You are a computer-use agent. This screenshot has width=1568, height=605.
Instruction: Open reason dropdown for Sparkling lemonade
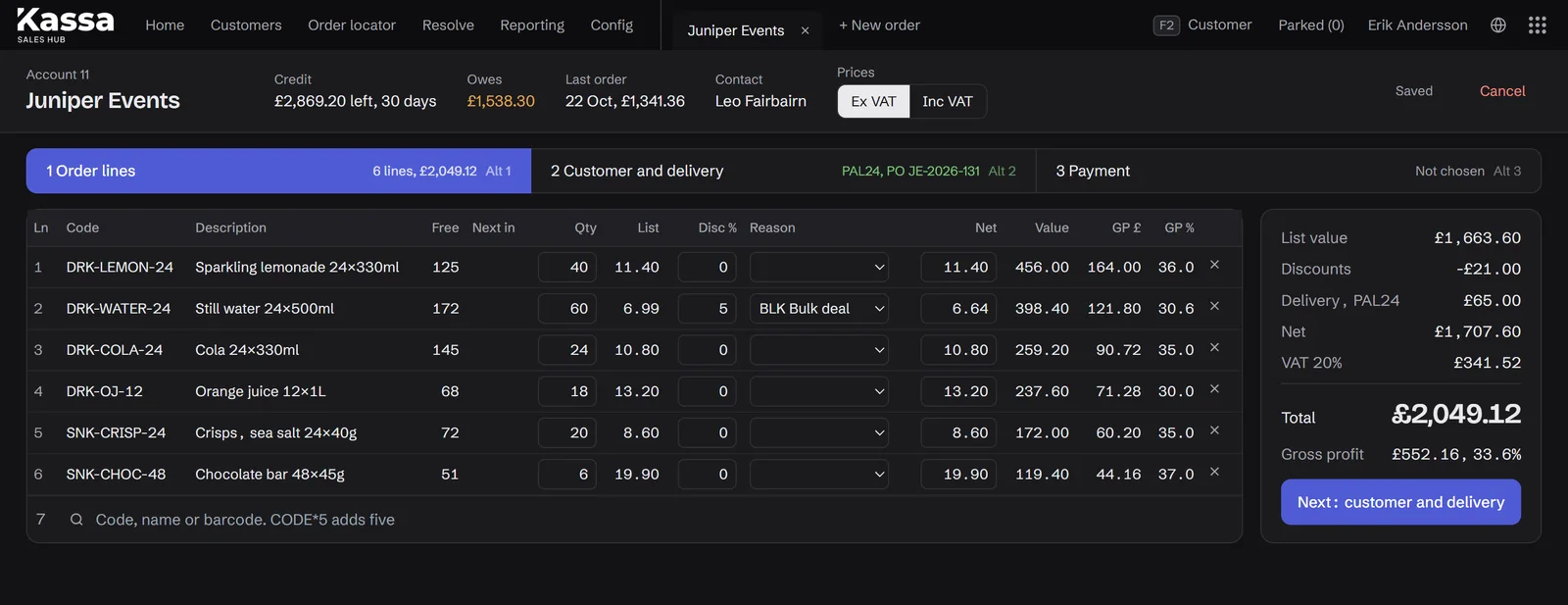click(818, 267)
